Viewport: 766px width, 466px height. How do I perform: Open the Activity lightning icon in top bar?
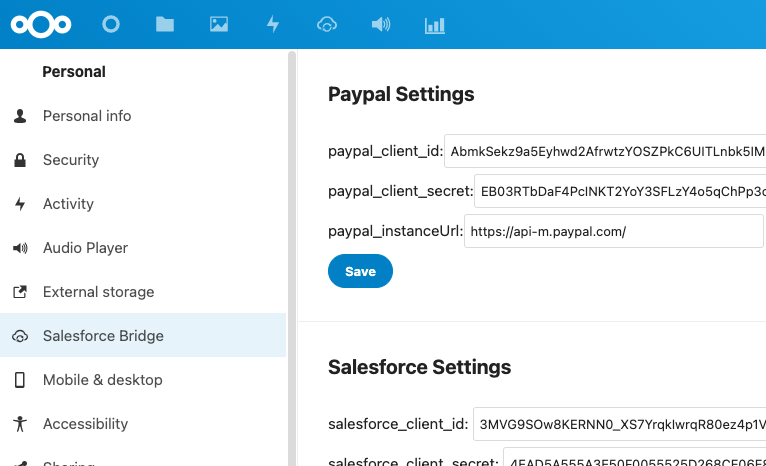click(273, 24)
